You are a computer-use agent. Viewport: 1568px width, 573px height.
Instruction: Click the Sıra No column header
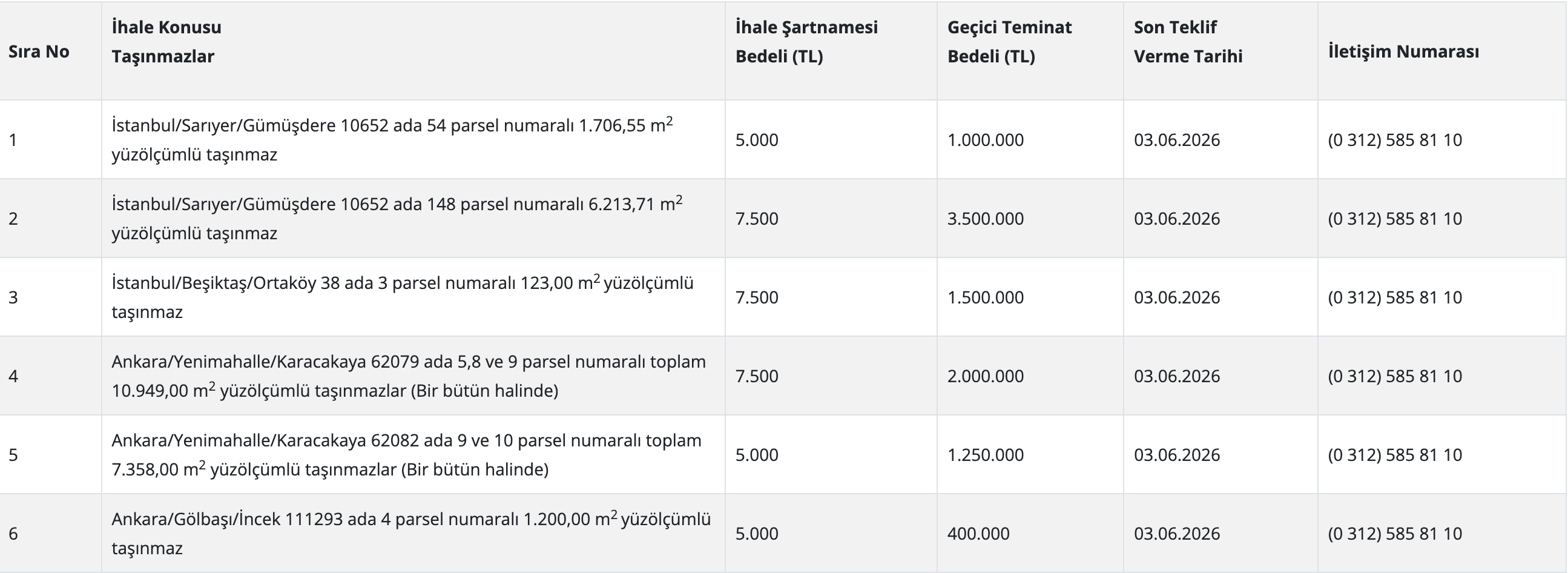pos(39,51)
